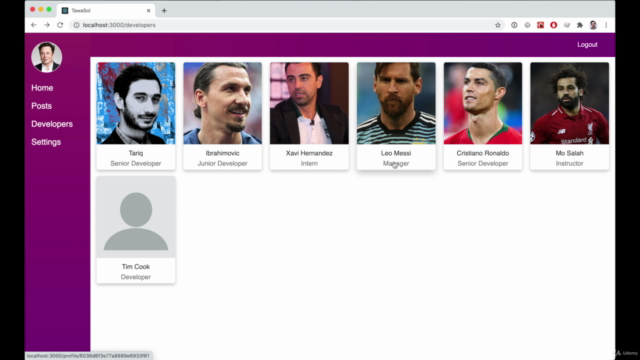Select the TawaSol browser tab
640x360 pixels.
[106, 11]
